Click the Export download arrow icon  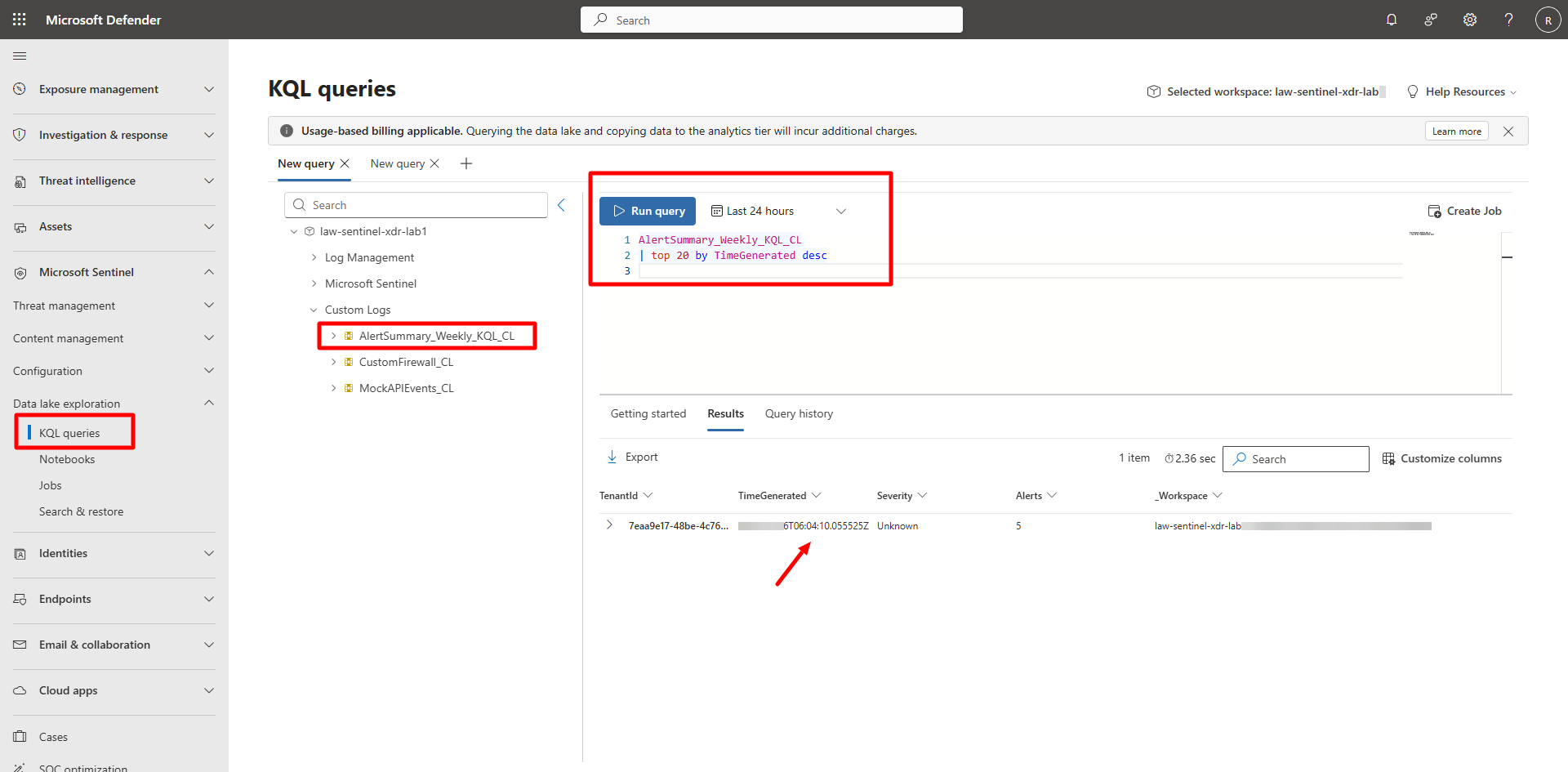612,457
